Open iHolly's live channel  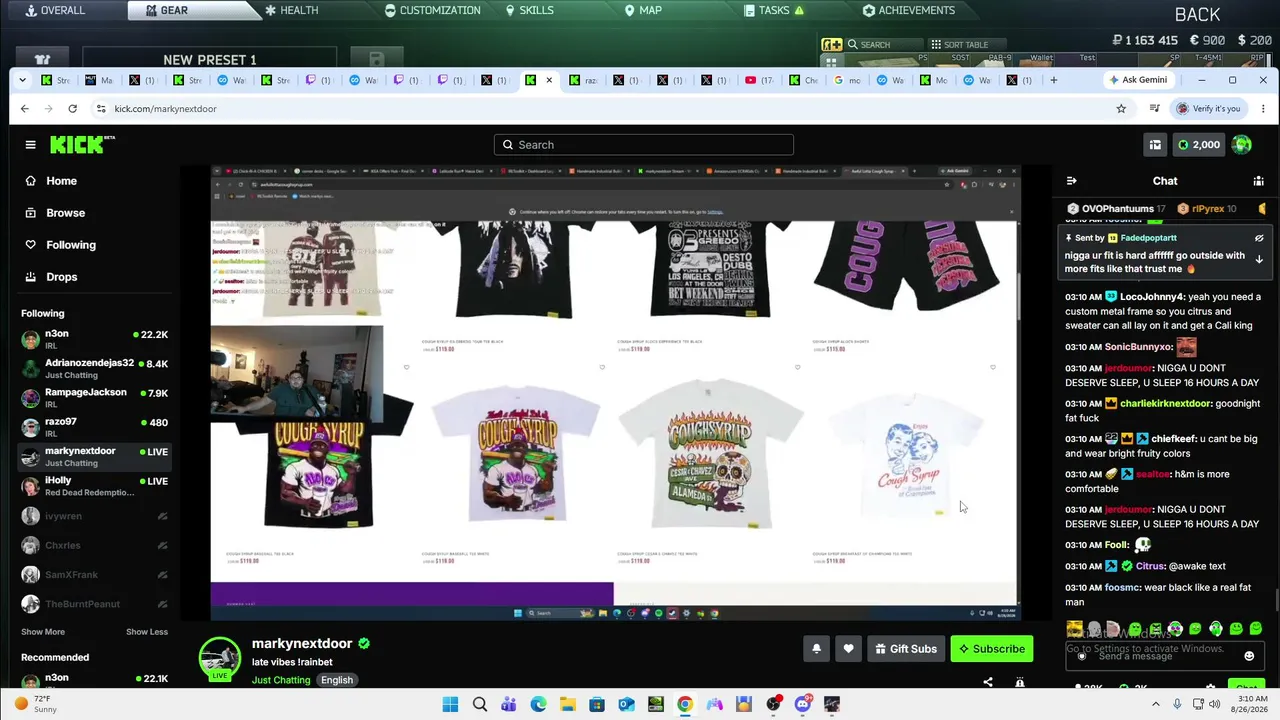pos(95,487)
